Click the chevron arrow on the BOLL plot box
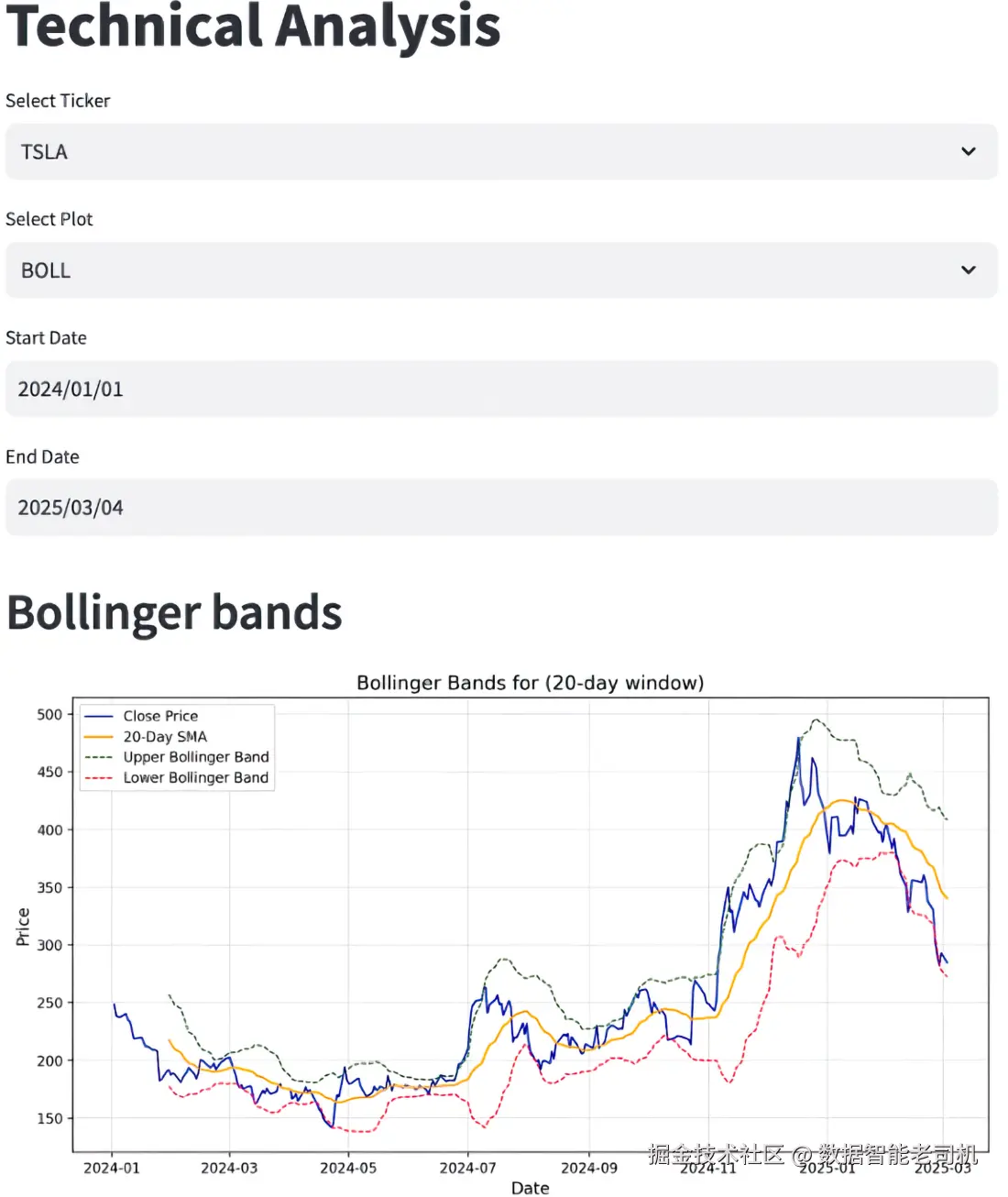 pyautogui.click(x=968, y=270)
